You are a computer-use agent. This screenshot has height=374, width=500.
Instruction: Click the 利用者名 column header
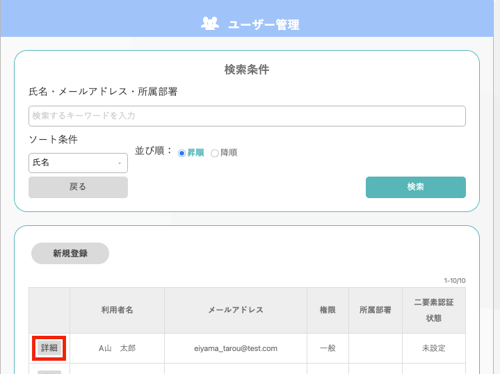pyautogui.click(x=117, y=310)
